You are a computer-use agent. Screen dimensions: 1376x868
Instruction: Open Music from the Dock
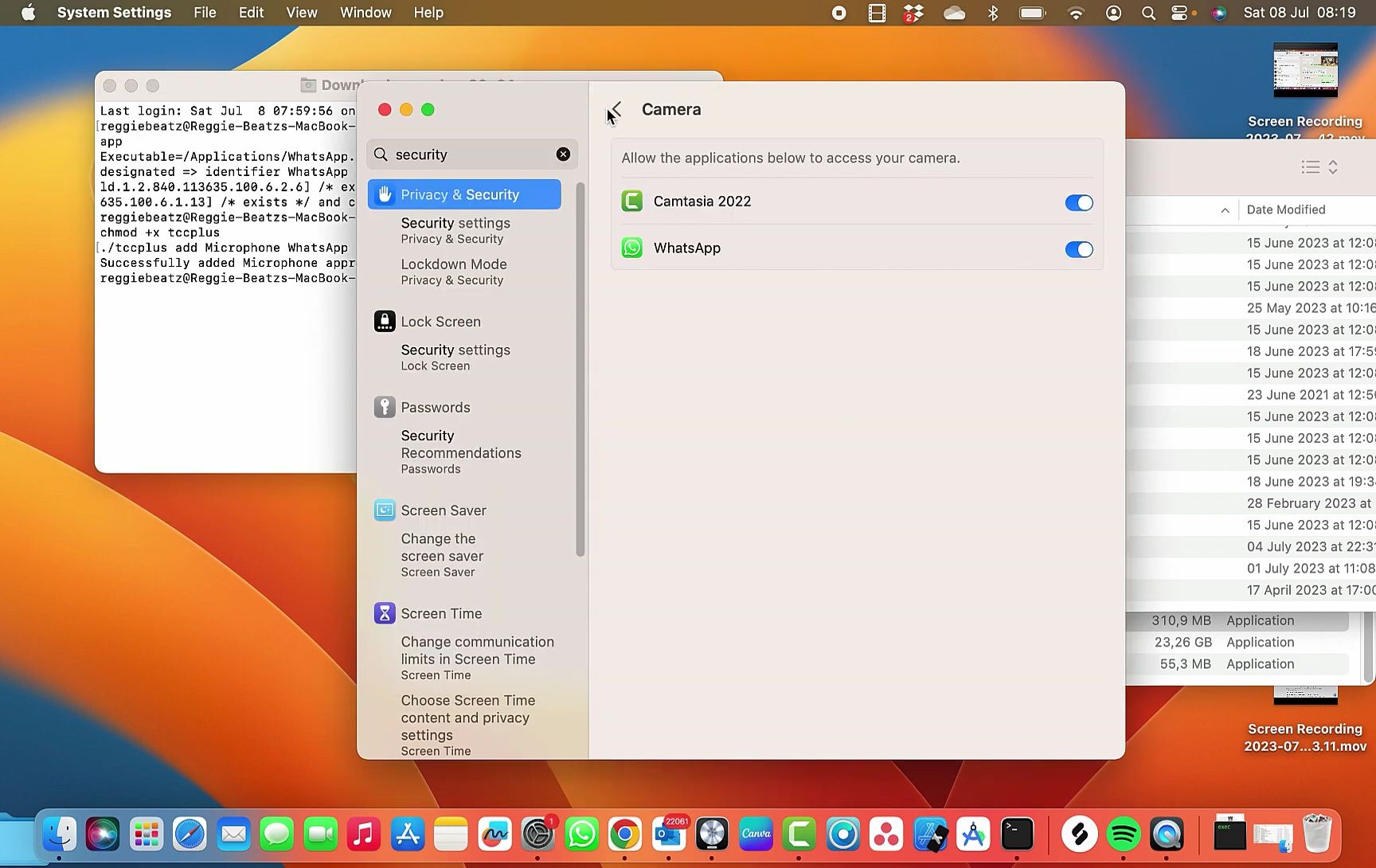(x=364, y=835)
